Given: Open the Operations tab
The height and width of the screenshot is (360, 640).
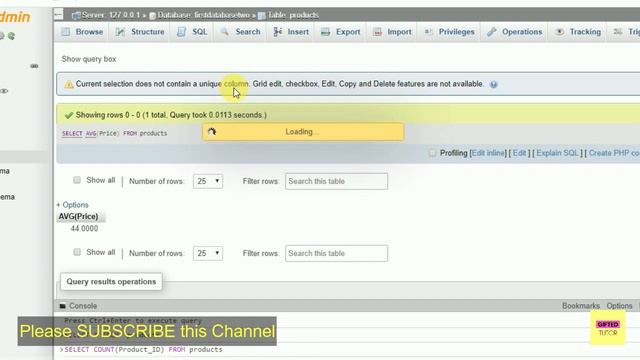Looking at the screenshot, I should point(515,32).
